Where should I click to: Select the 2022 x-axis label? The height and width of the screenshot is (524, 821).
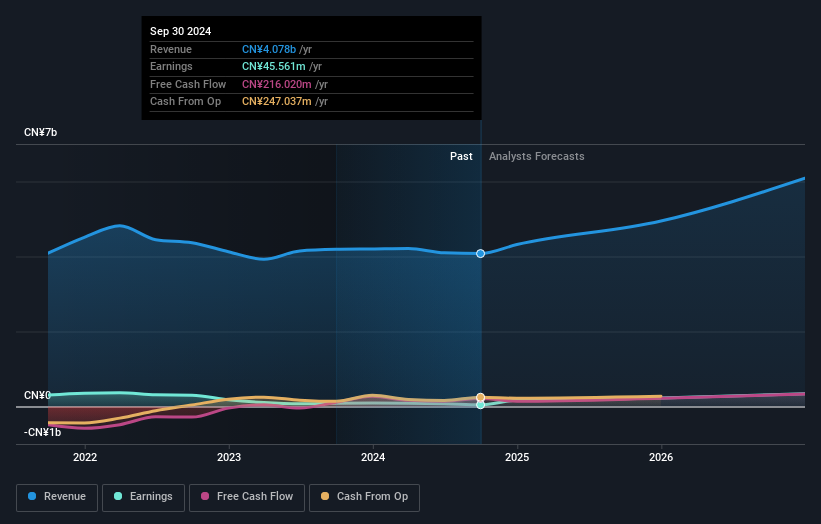point(85,458)
